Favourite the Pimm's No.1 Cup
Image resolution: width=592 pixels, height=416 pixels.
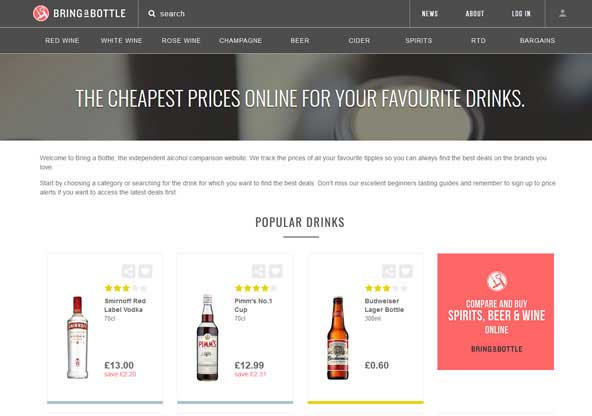276,271
